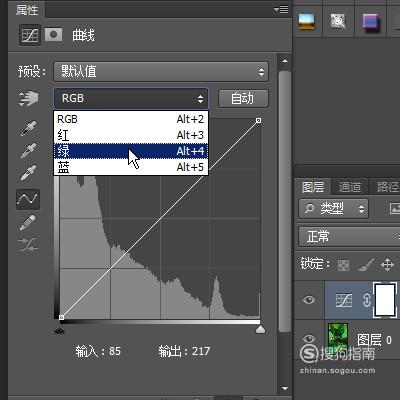
Task: Click the lock image pixels brush icon
Action: (x=366, y=265)
